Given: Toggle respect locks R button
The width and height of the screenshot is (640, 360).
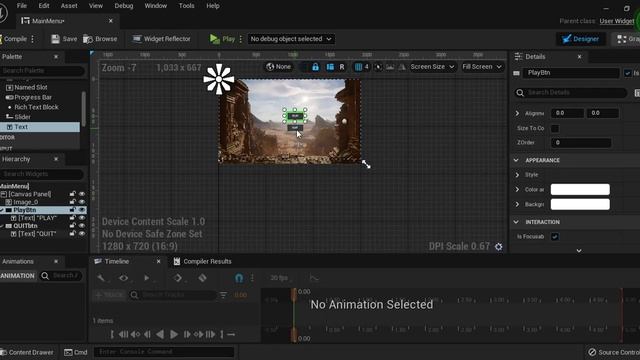Looking at the screenshot, I should [342, 67].
